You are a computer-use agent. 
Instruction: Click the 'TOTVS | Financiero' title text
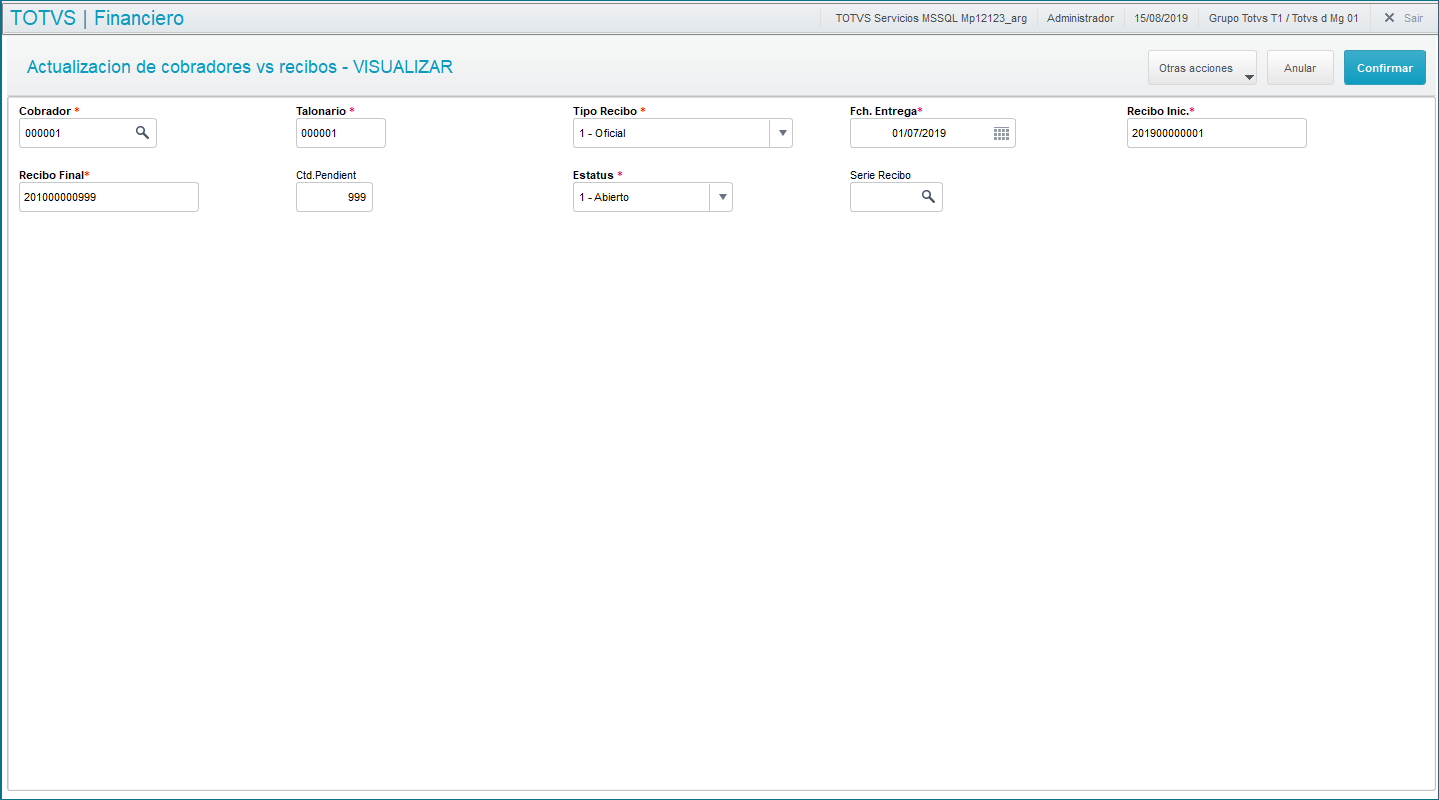(x=97, y=18)
